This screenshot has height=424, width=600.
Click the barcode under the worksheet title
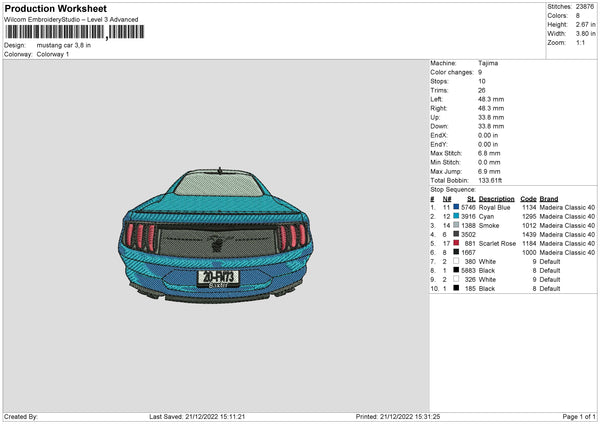click(x=75, y=32)
